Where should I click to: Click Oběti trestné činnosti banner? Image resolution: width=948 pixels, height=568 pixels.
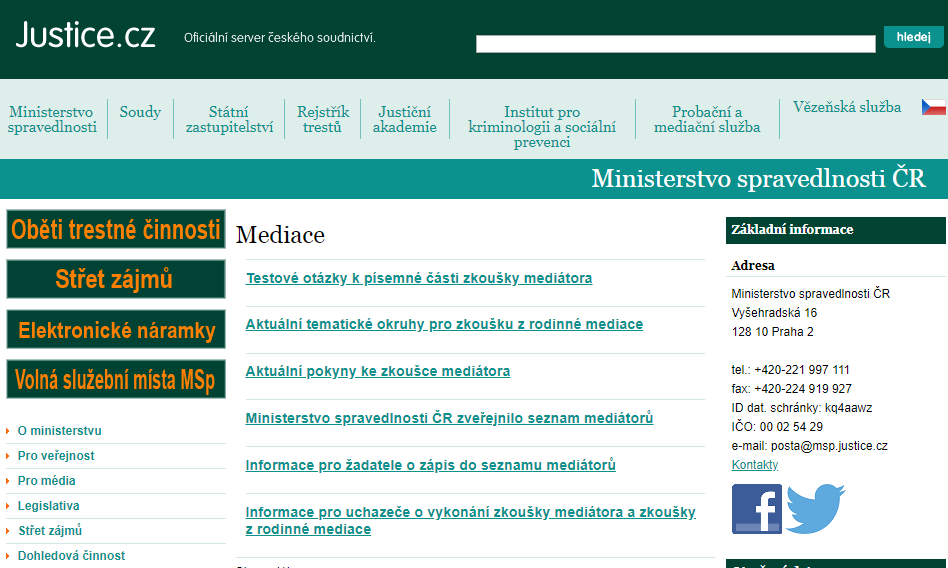116,229
